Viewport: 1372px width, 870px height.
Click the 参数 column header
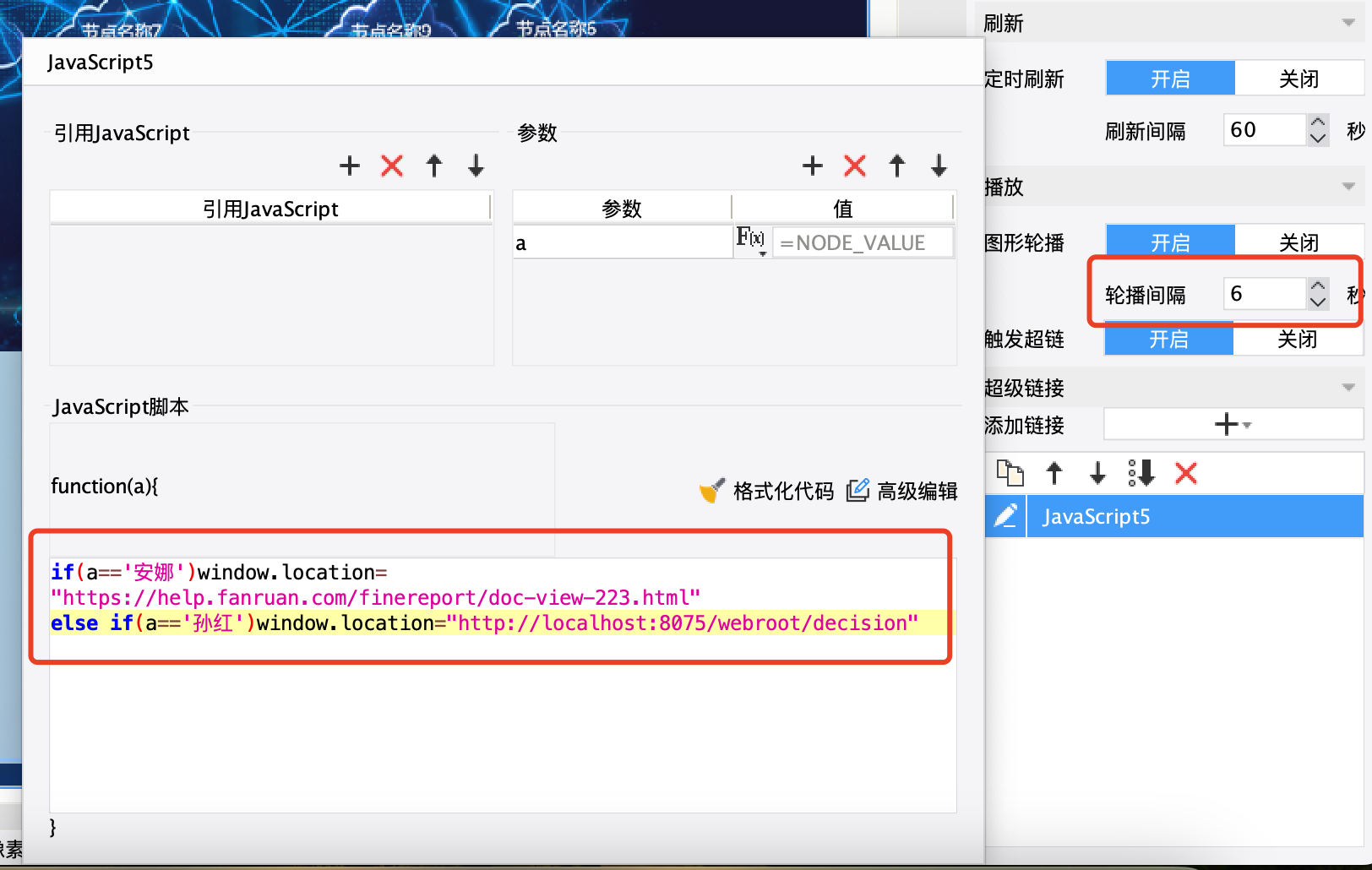[622, 209]
